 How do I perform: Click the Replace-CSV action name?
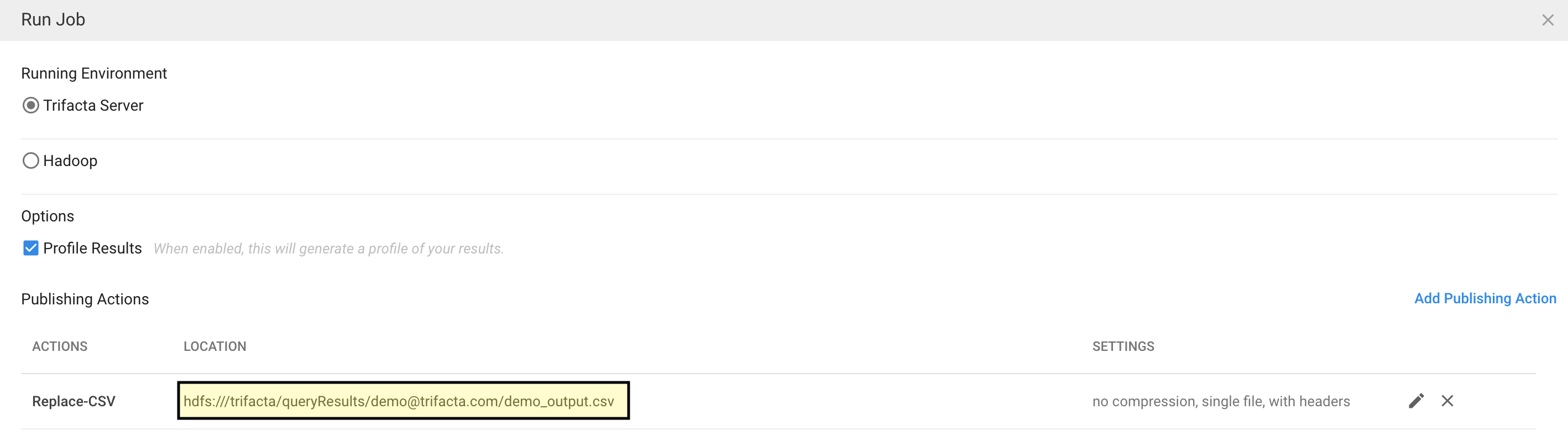pos(74,401)
